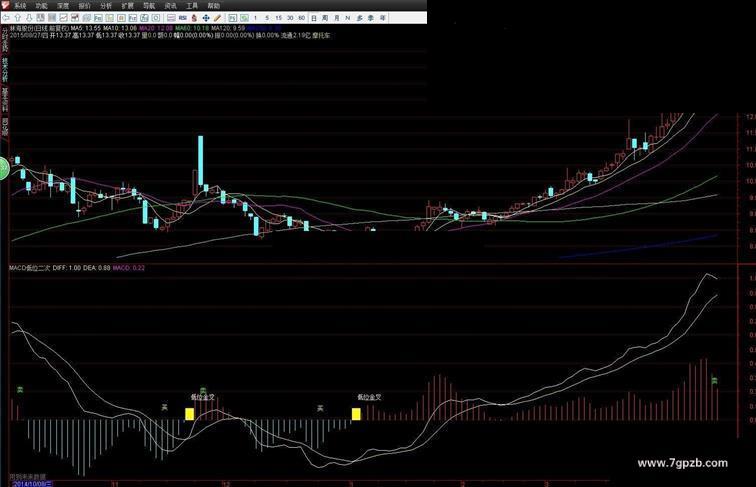The height and width of the screenshot is (487, 756).
Task: Click the back arrow toolbar icon
Action: (6, 18)
